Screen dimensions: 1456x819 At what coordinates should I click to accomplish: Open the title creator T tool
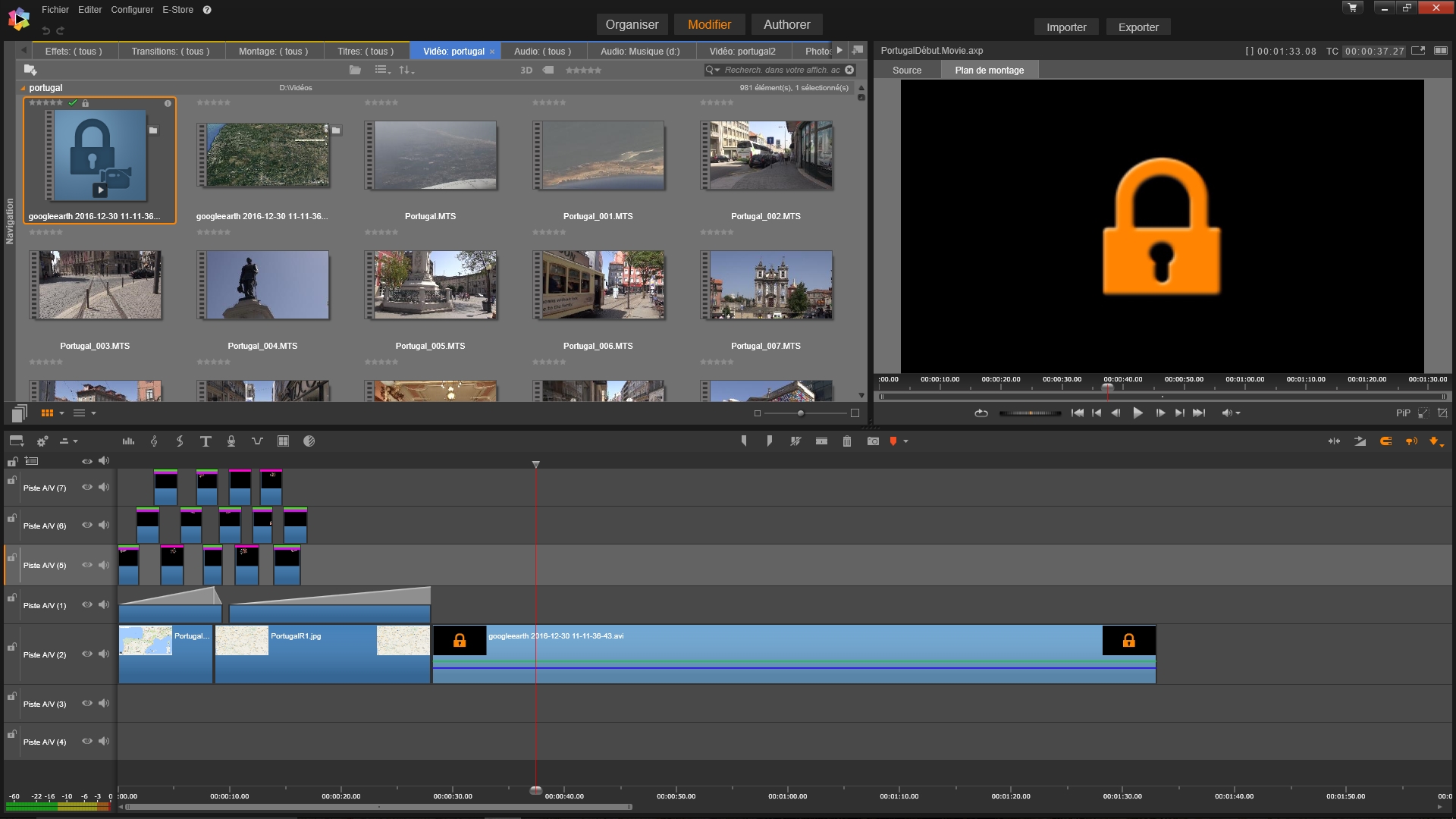pyautogui.click(x=205, y=441)
